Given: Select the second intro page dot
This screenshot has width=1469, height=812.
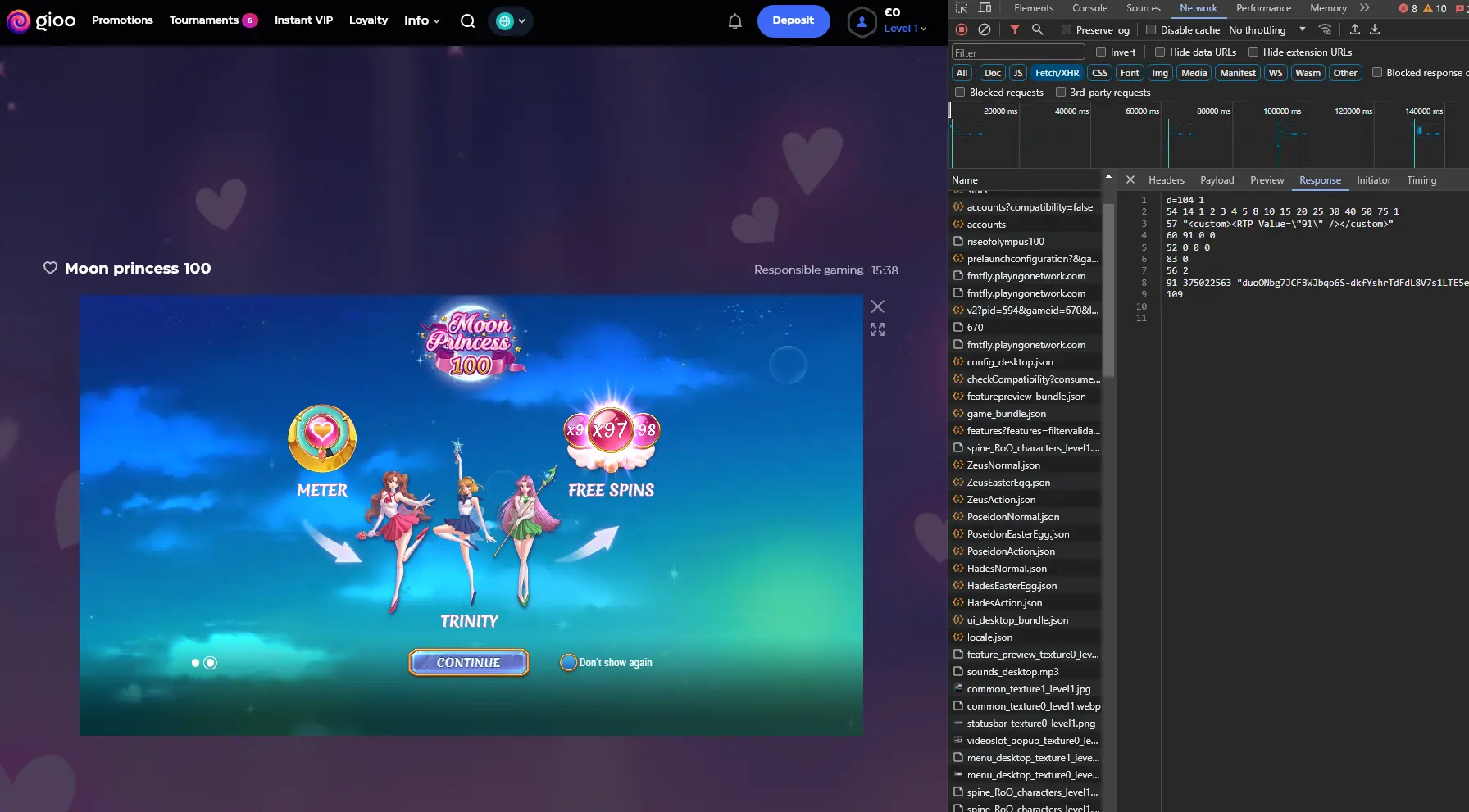Looking at the screenshot, I should coord(210,663).
